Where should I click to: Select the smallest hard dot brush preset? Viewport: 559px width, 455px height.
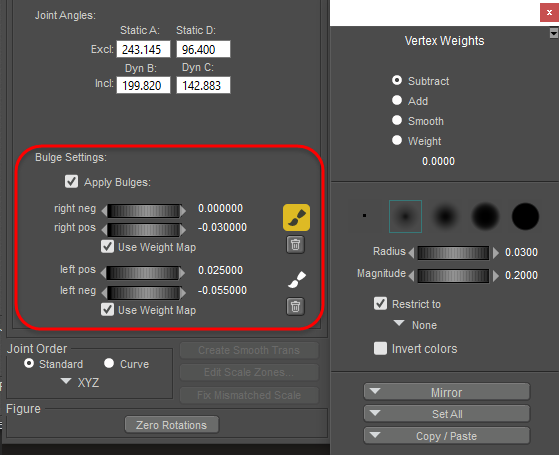pyautogui.click(x=364, y=216)
